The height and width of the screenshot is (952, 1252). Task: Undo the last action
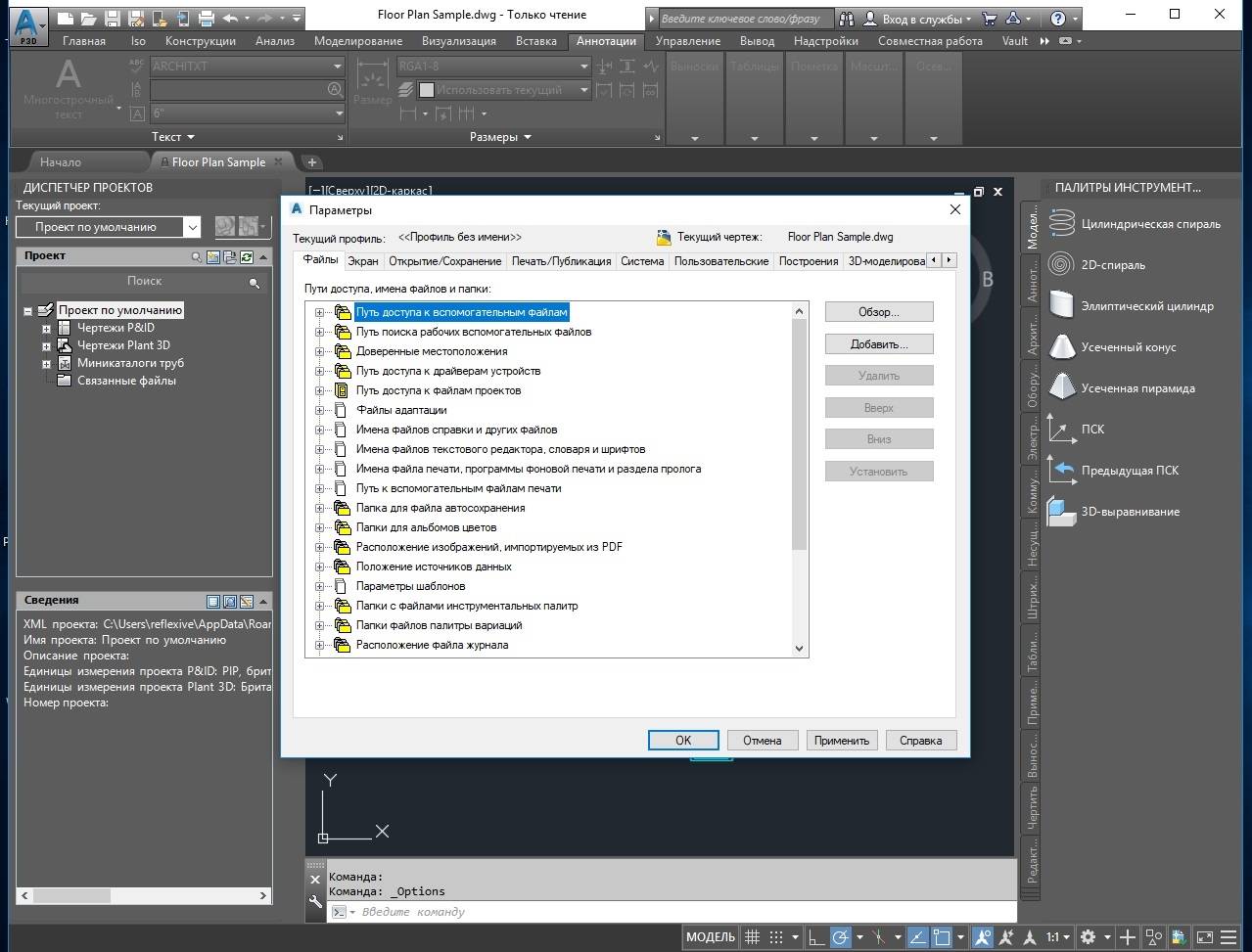[x=230, y=18]
